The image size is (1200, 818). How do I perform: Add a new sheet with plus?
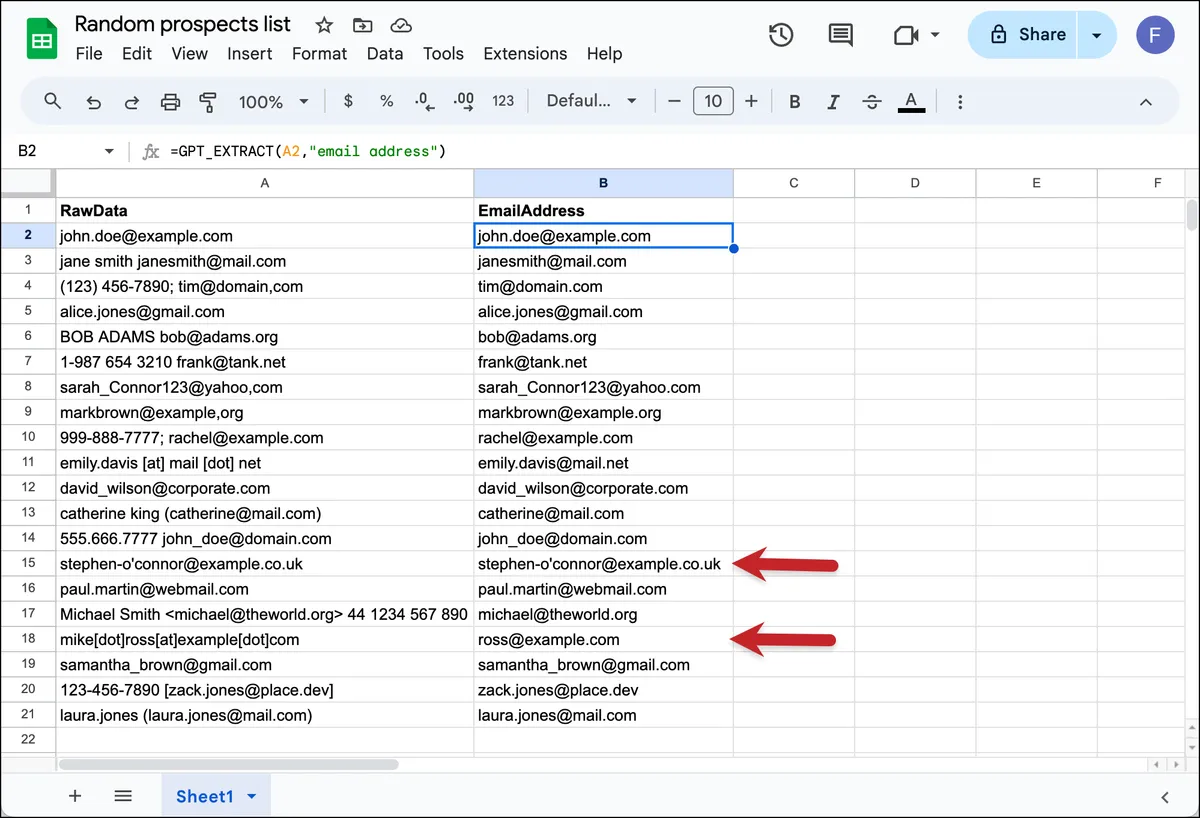point(75,796)
